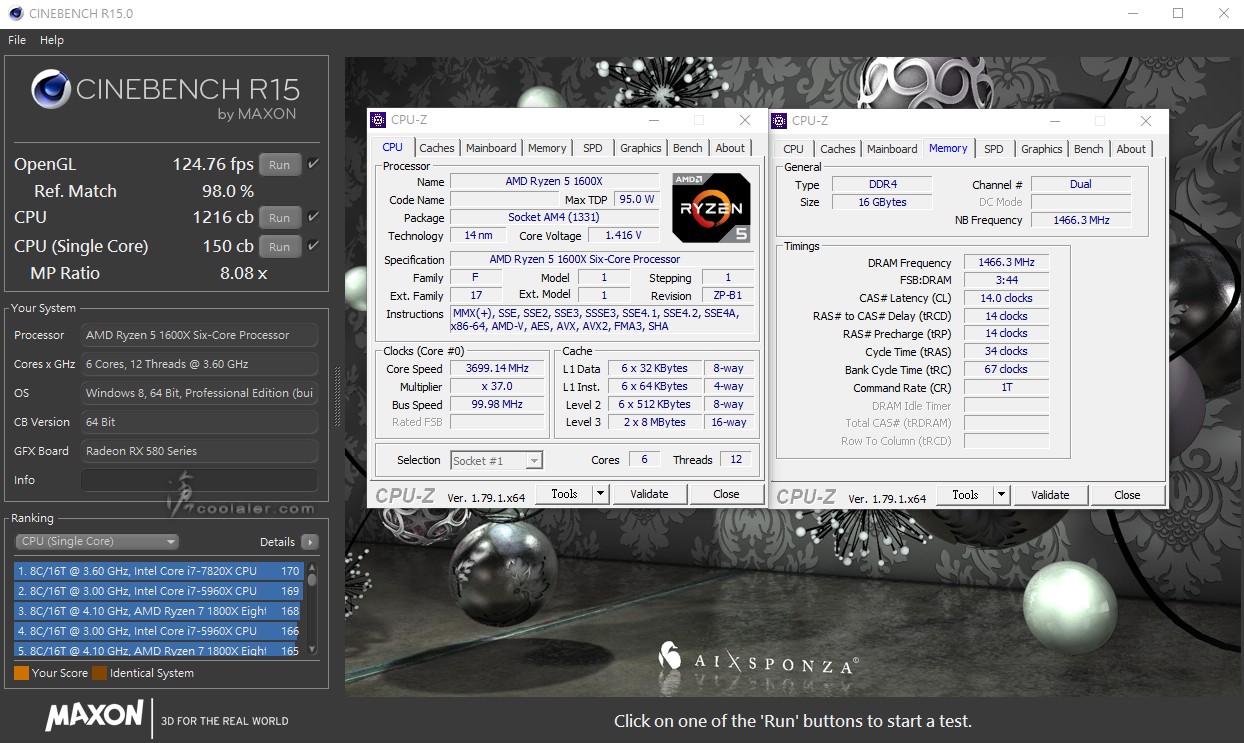Screen dimensions: 1244x743
Task: Select ranking row i7-5960X with score 169
Action: click(x=159, y=591)
